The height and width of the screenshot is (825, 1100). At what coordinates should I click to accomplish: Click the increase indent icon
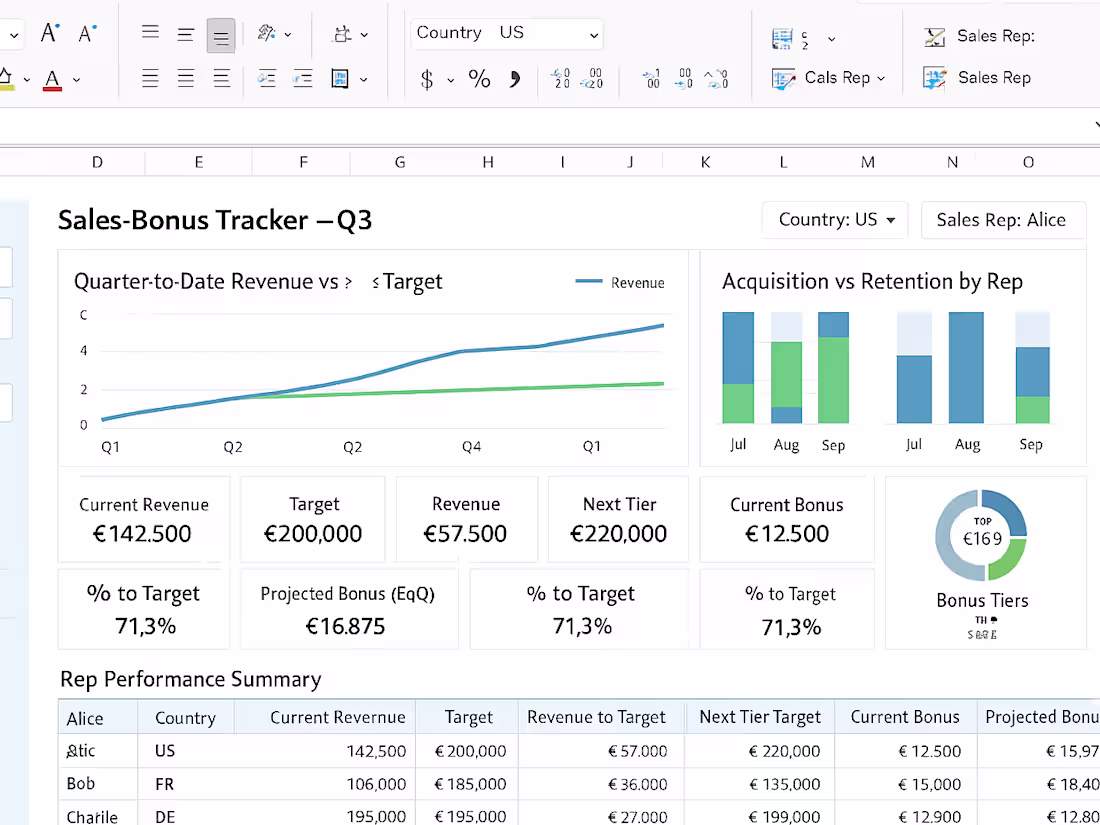click(302, 79)
